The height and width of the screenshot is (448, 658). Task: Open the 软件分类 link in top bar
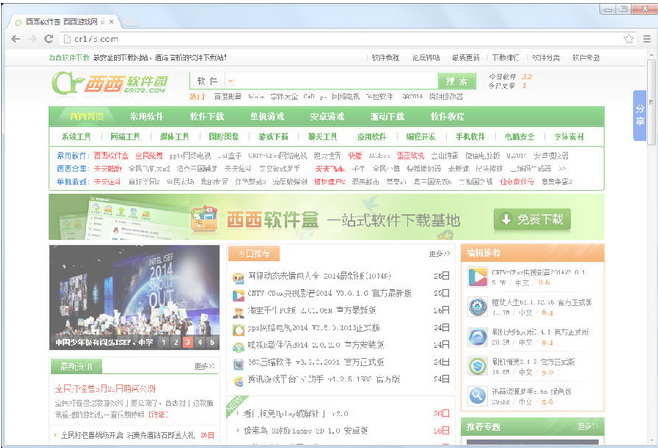pyautogui.click(x=546, y=57)
